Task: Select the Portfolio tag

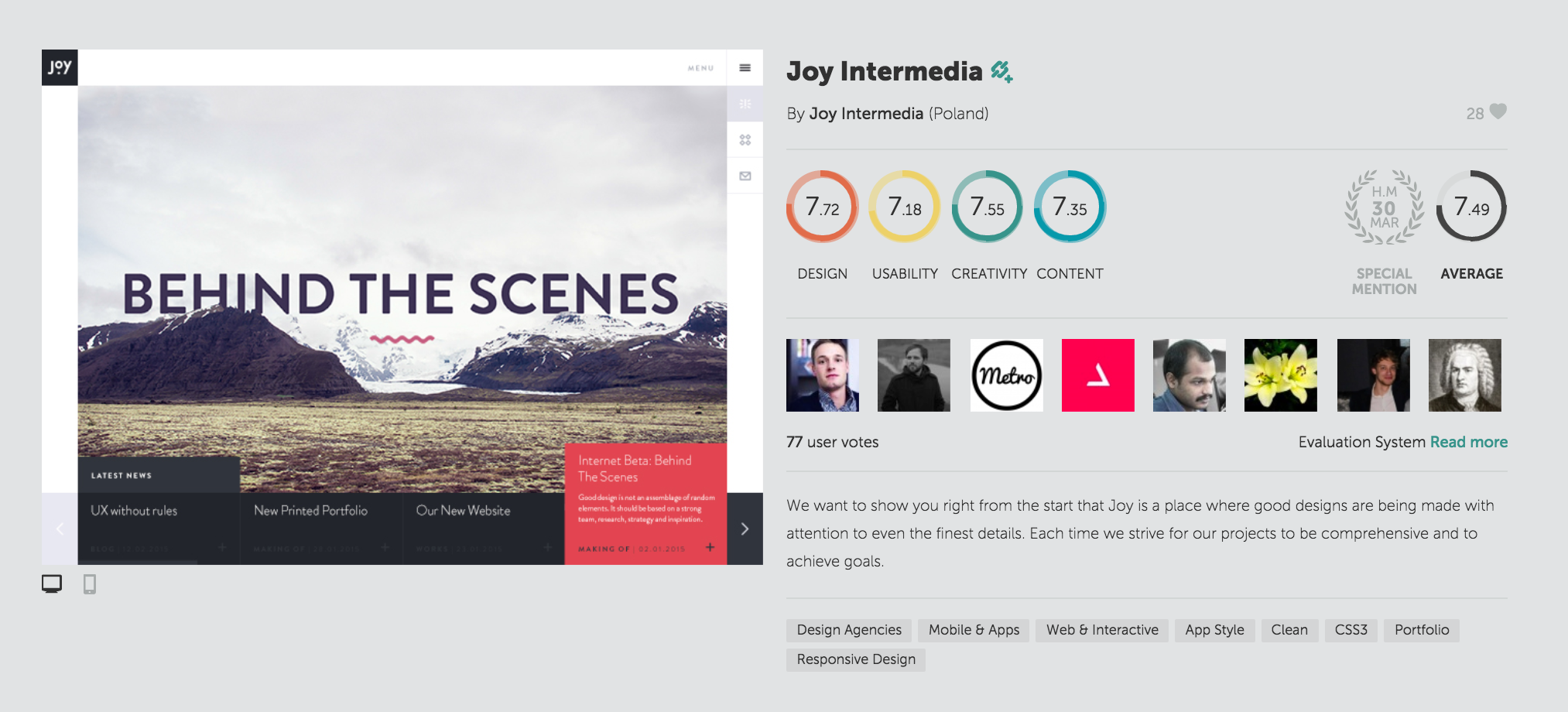Action: (1422, 630)
